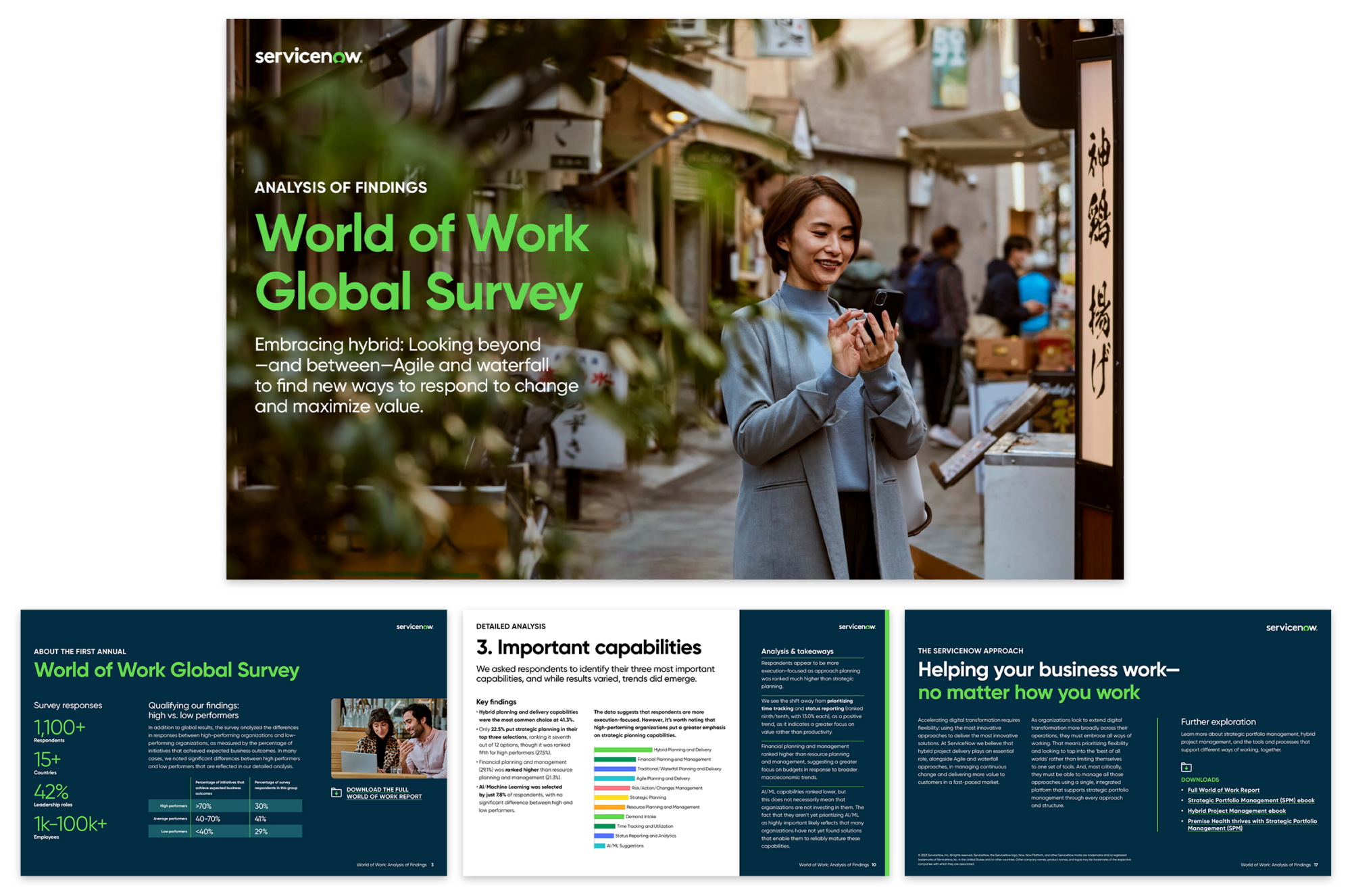This screenshot has height=896, width=1350.
Task: Click the AI/ML Suggestions chart bar
Action: 599,845
